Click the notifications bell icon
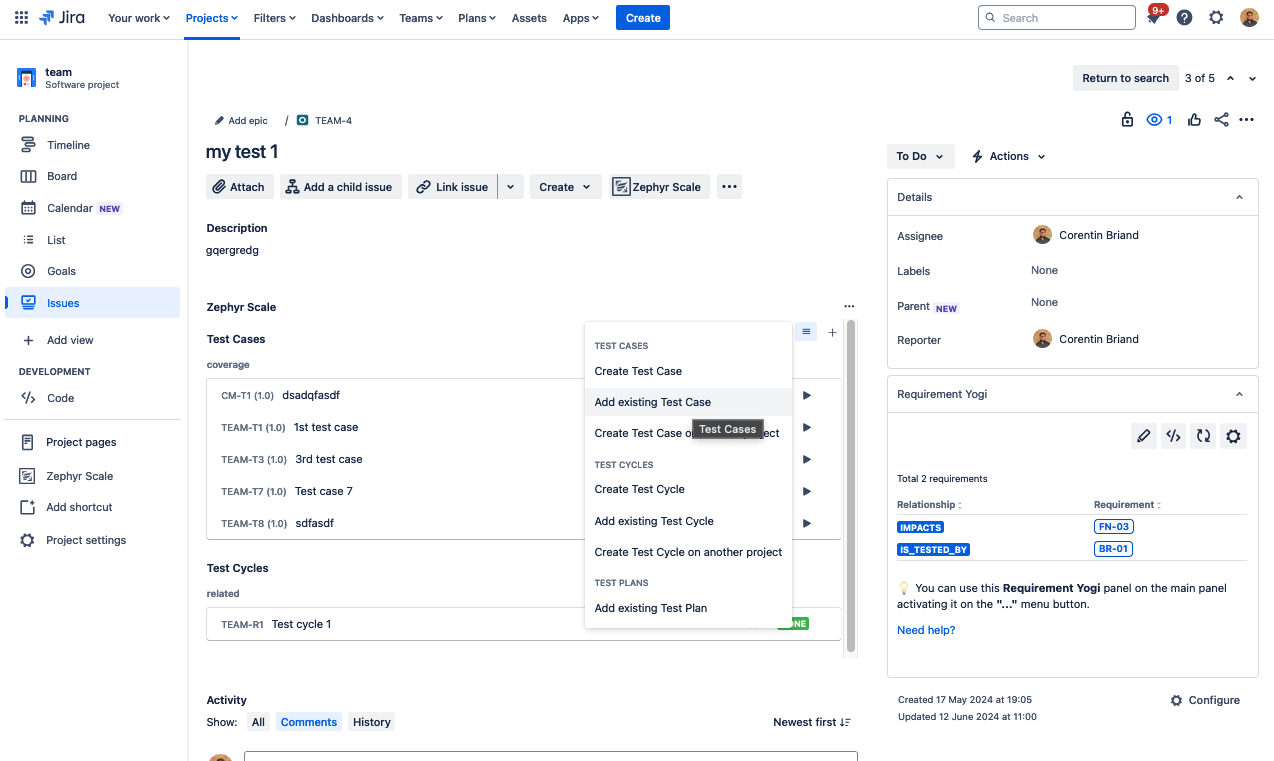The width and height of the screenshot is (1274, 761). click(1153, 18)
